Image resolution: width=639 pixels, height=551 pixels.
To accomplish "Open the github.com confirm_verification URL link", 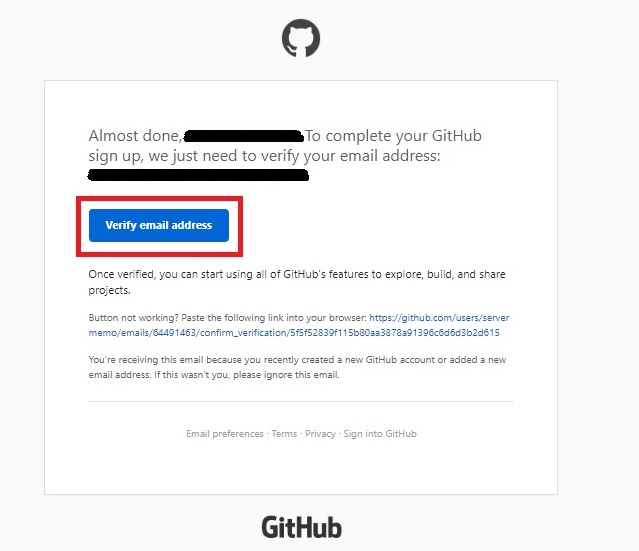I will click(x=299, y=325).
